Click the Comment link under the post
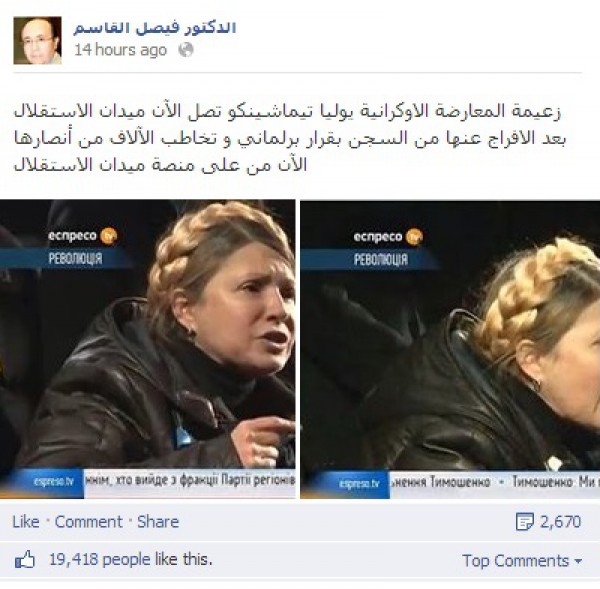This screenshot has width=600, height=589. click(88, 522)
